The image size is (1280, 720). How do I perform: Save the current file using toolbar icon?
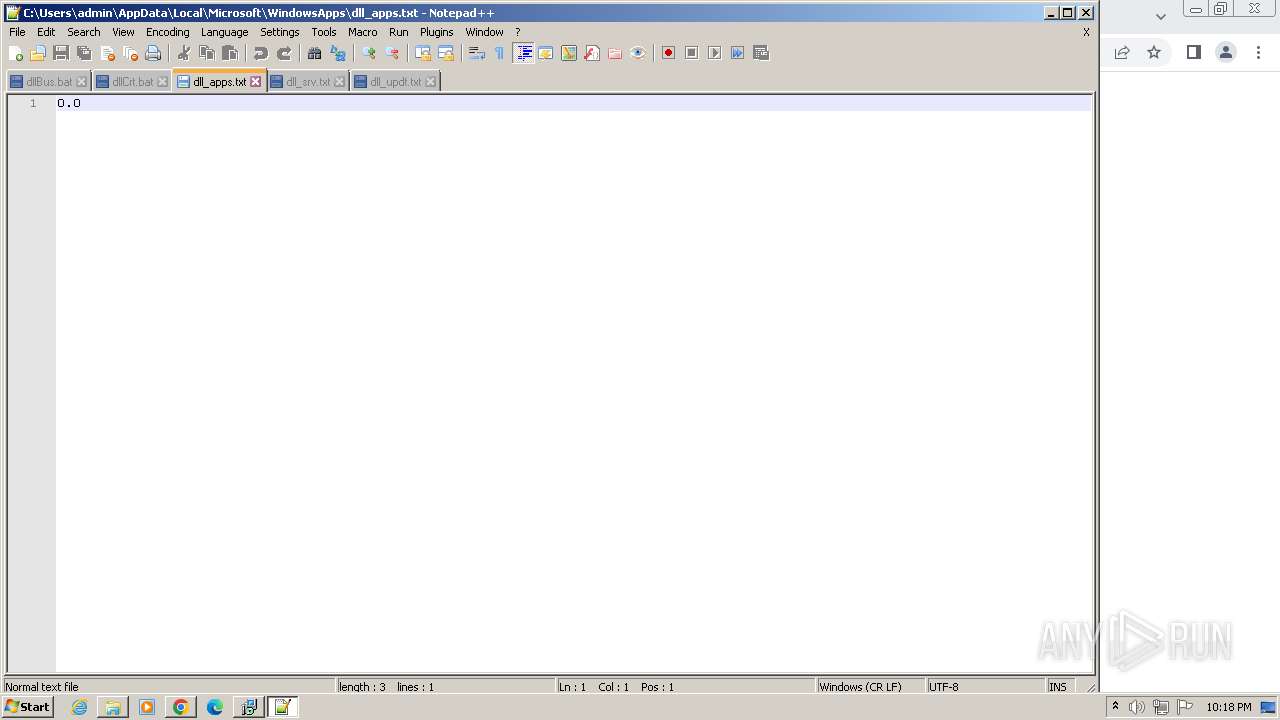61,53
